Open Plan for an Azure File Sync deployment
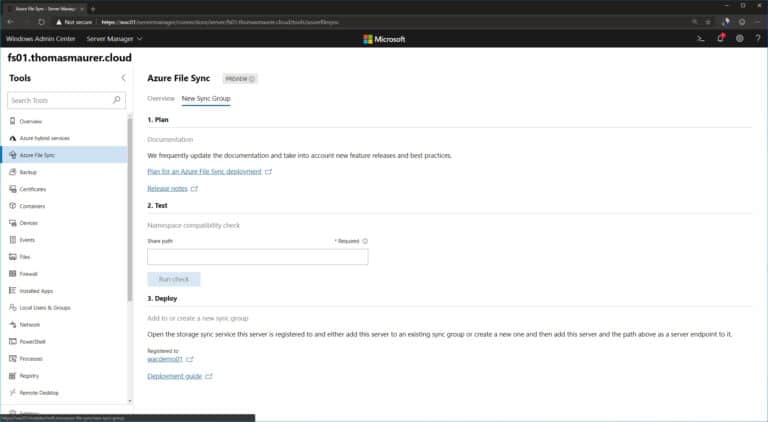This screenshot has width=768, height=422. coord(204,172)
